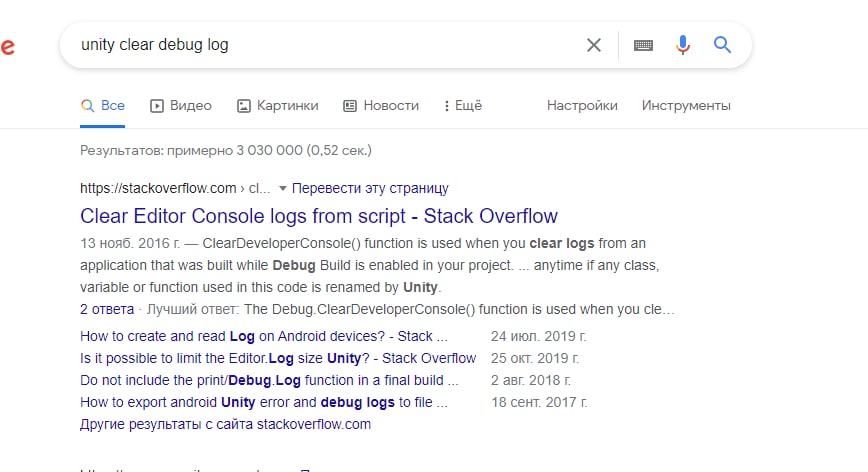
Task: Click the results count 'Результатов: примерно 3 030 000'
Action: 226,151
